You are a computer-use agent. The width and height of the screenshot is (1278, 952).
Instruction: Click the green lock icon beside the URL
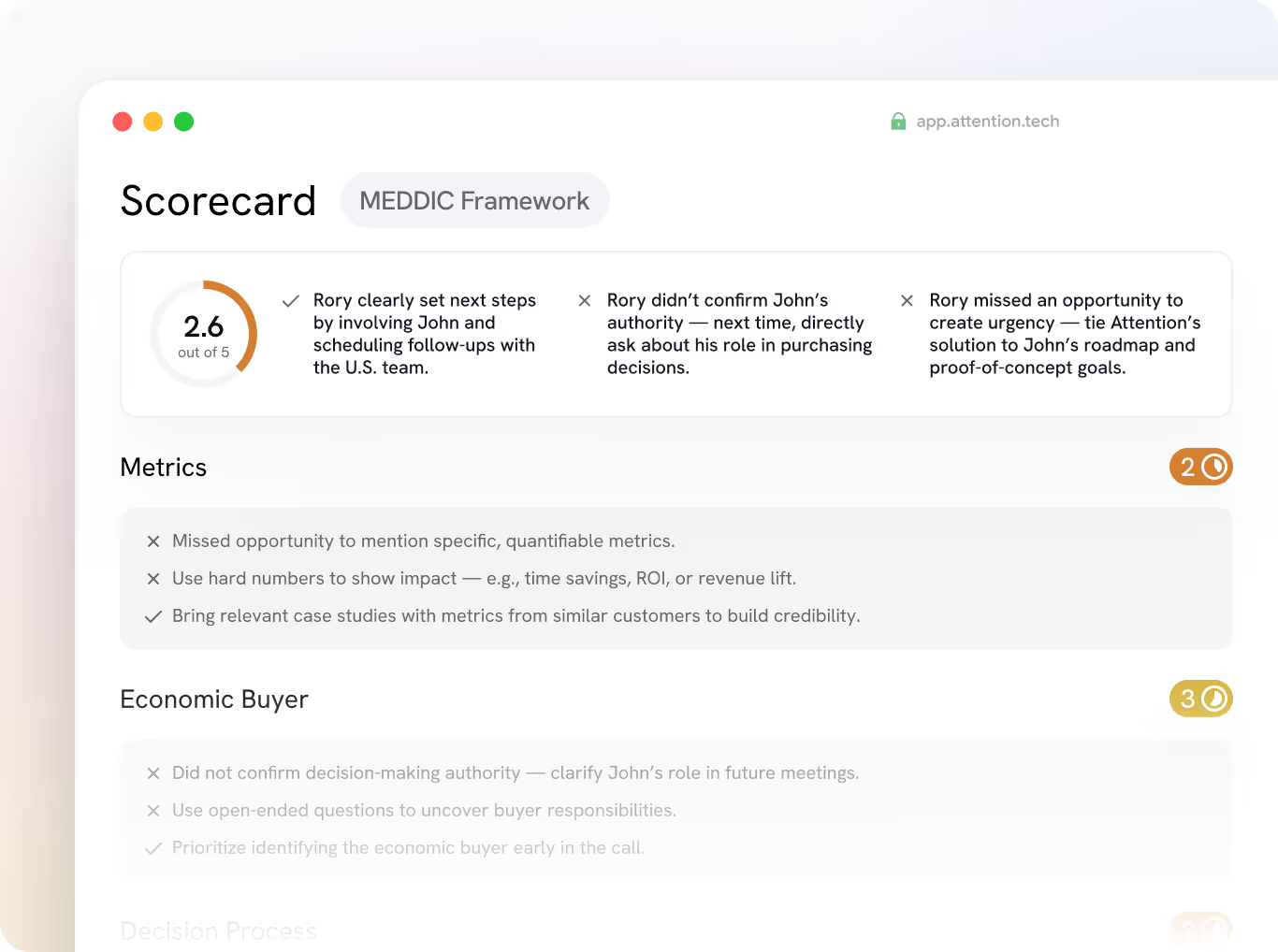point(898,122)
